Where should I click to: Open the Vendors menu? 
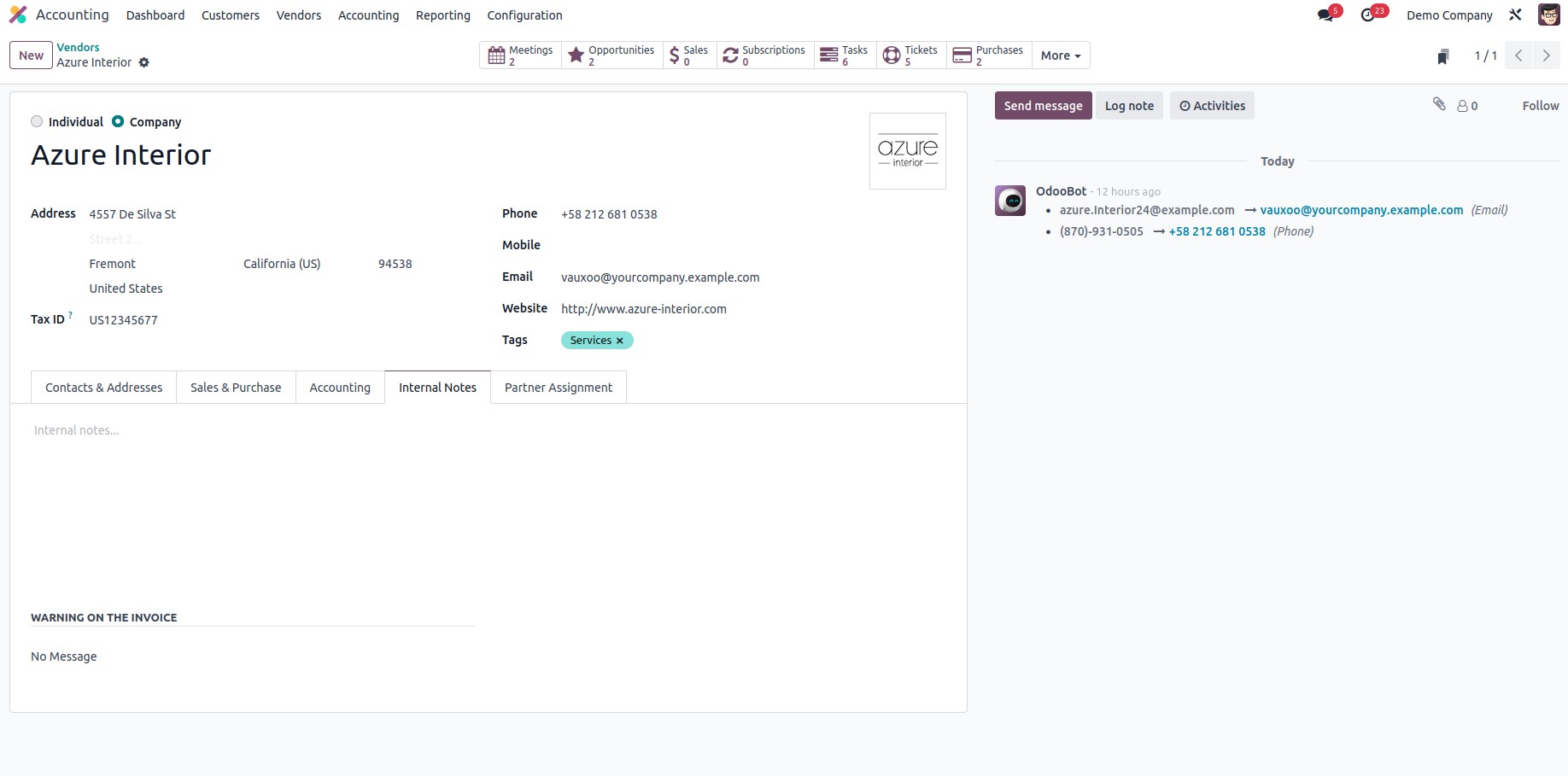[299, 15]
